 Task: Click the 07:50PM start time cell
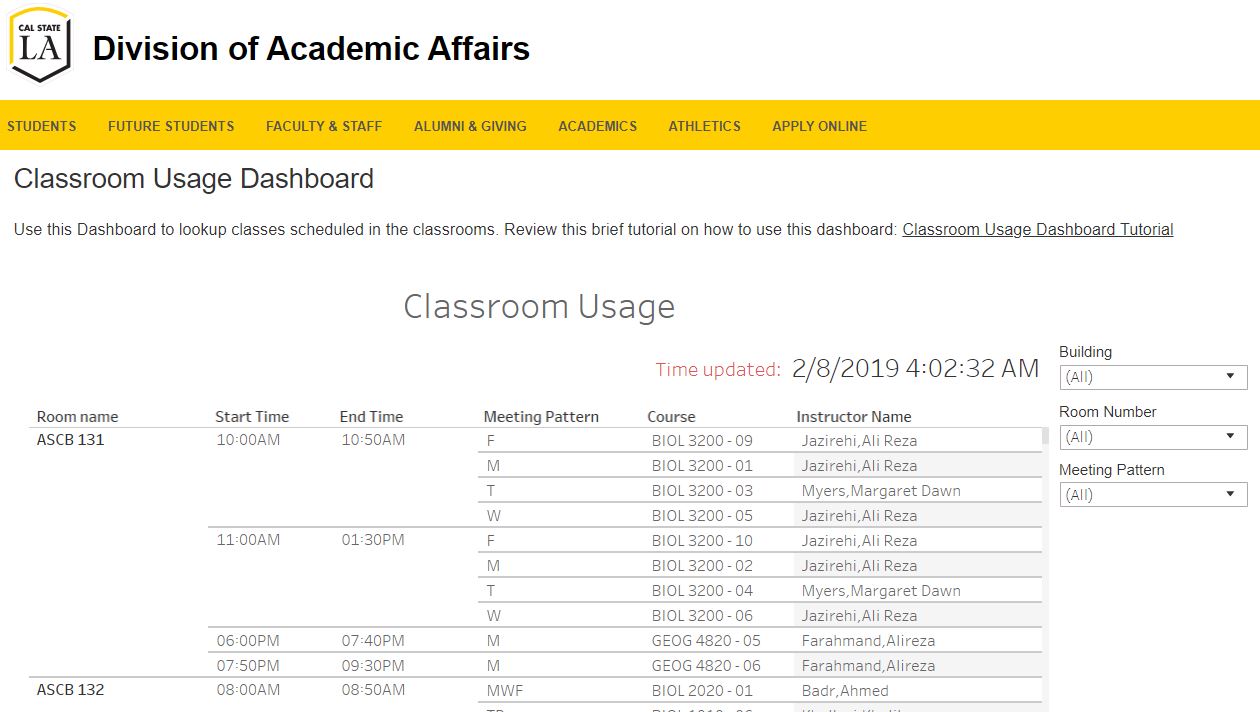[x=248, y=665]
